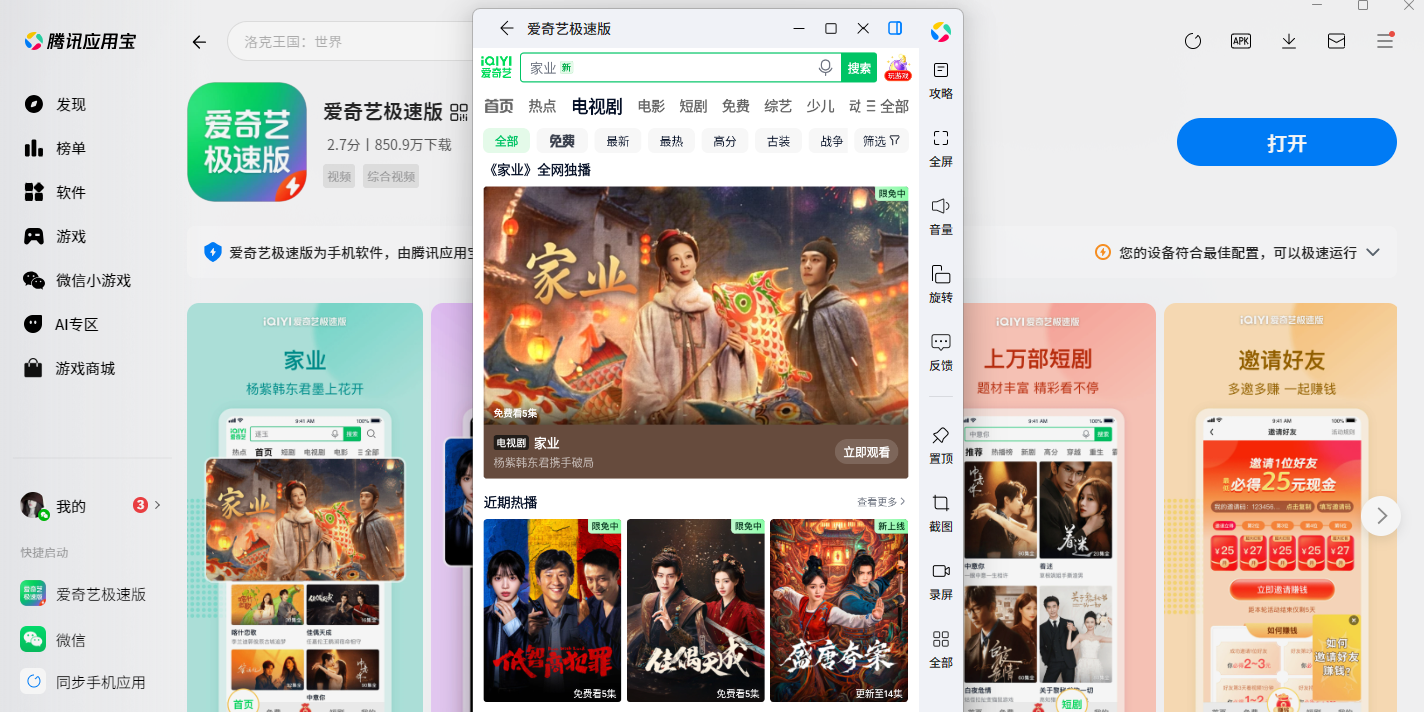Go back in the 爱奇艺极速版 window
The height and width of the screenshot is (712, 1424).
tap(507, 28)
